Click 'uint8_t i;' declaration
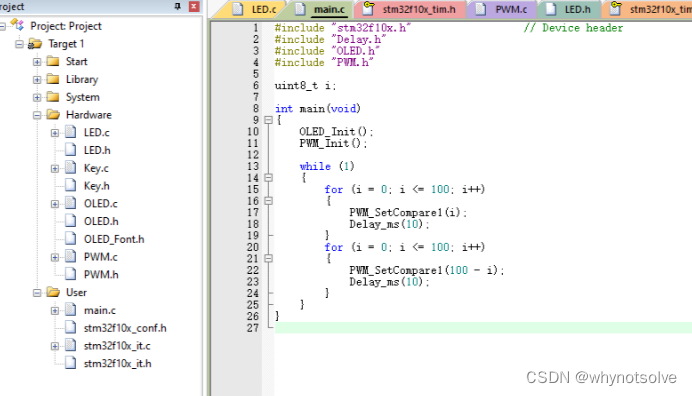The image size is (692, 396). pos(305,86)
